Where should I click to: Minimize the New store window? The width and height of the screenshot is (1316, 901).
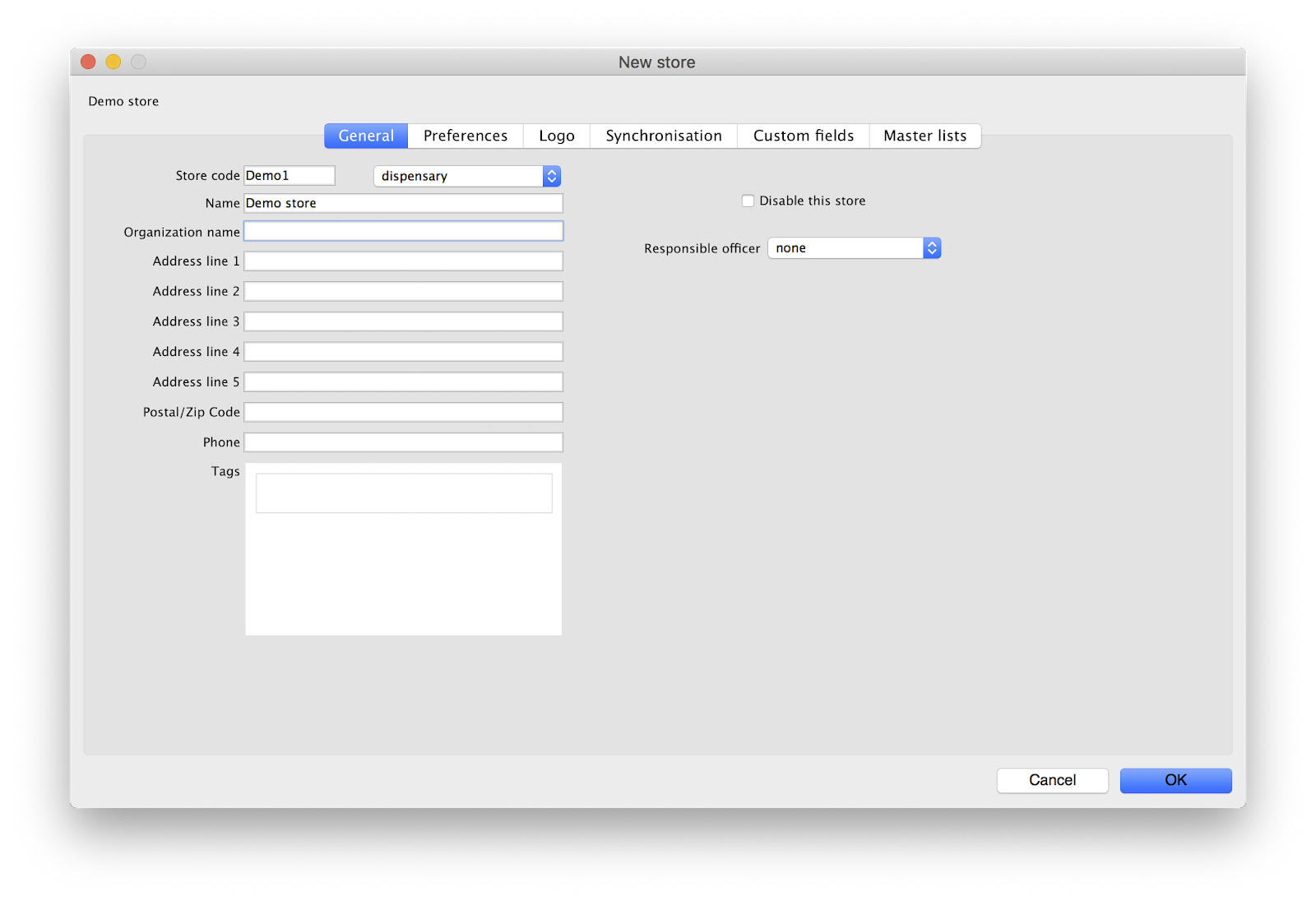click(114, 62)
